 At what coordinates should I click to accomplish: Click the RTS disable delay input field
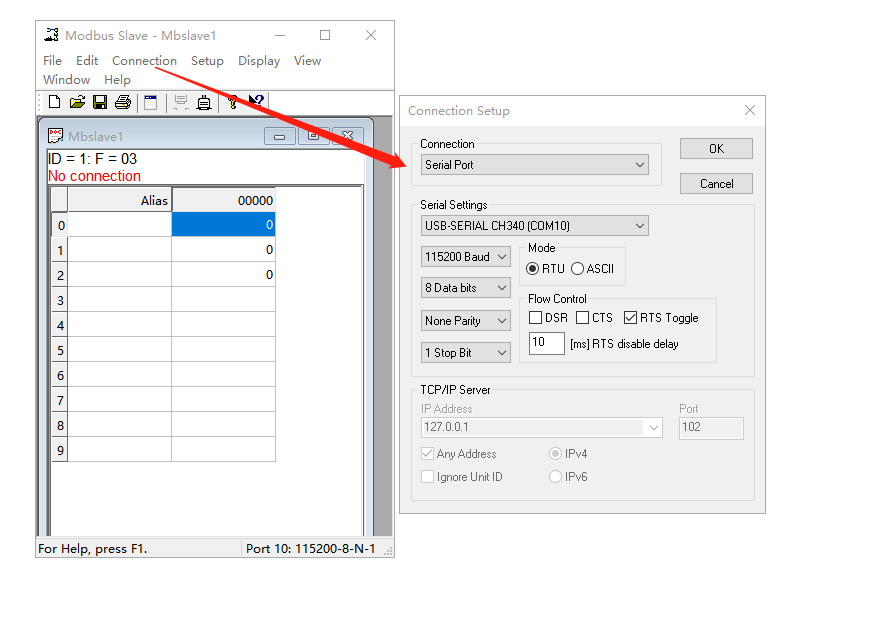546,344
